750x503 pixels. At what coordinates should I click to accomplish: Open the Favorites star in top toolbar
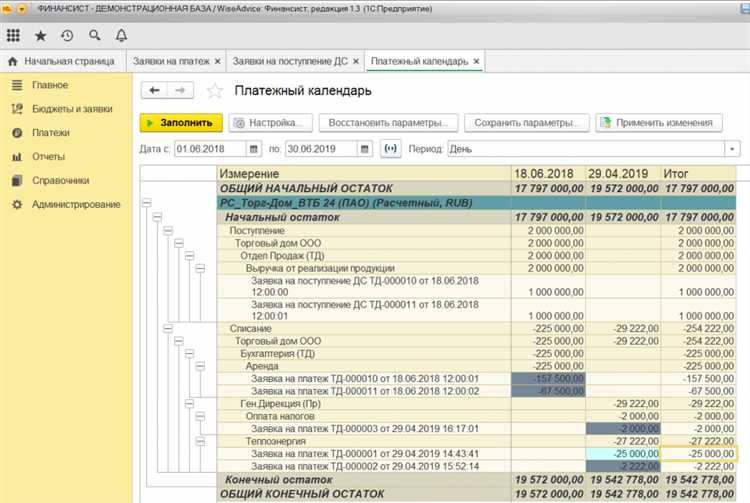40,35
